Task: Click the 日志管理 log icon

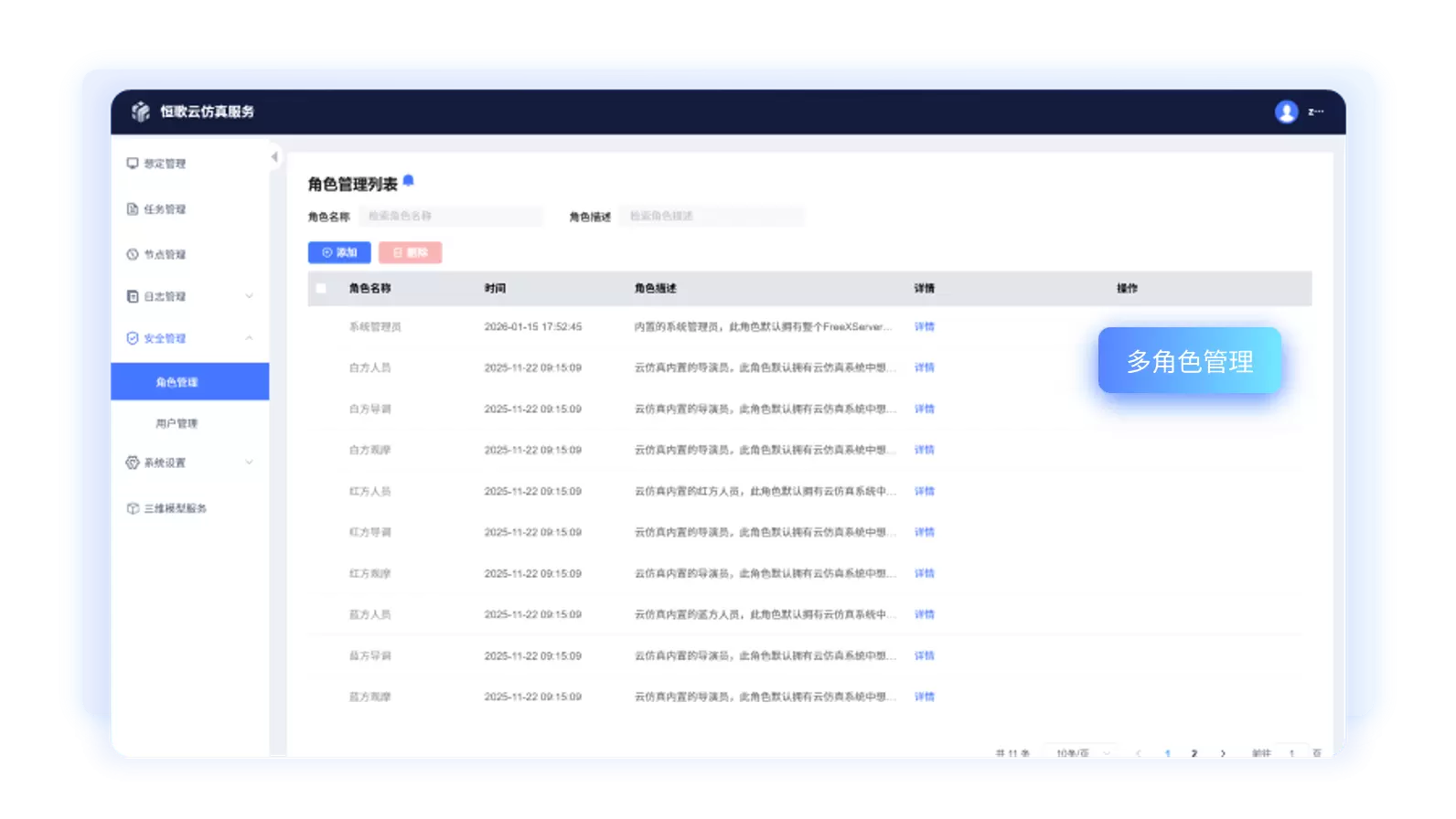Action: (133, 296)
